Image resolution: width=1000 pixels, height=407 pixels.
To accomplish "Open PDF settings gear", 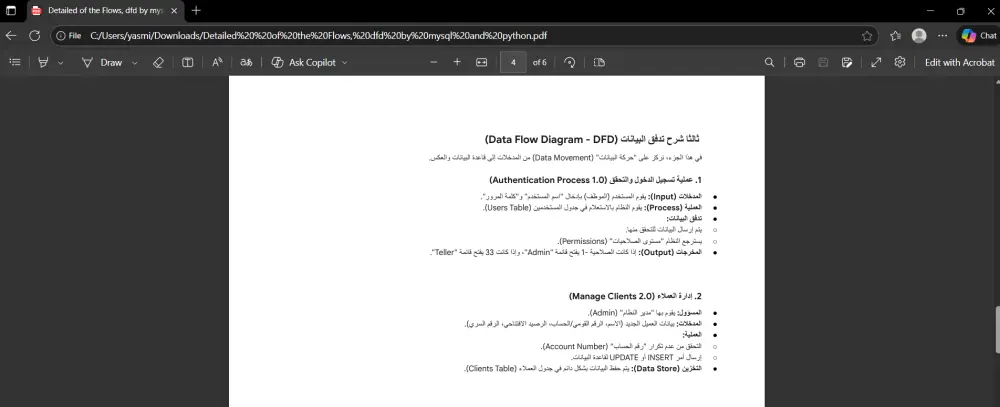I will 900,63.
